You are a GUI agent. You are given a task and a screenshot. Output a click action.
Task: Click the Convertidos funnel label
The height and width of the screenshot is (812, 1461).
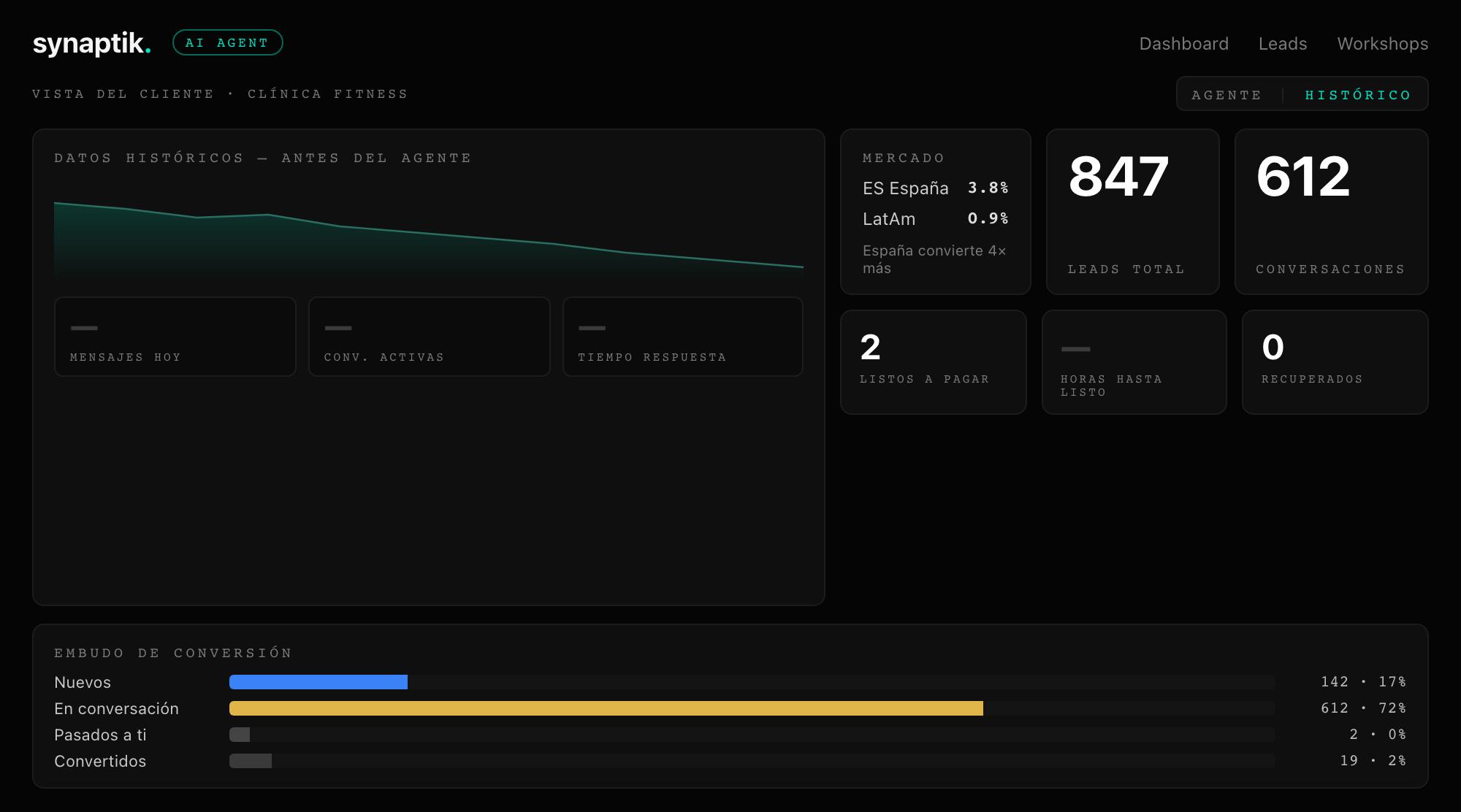tap(100, 761)
